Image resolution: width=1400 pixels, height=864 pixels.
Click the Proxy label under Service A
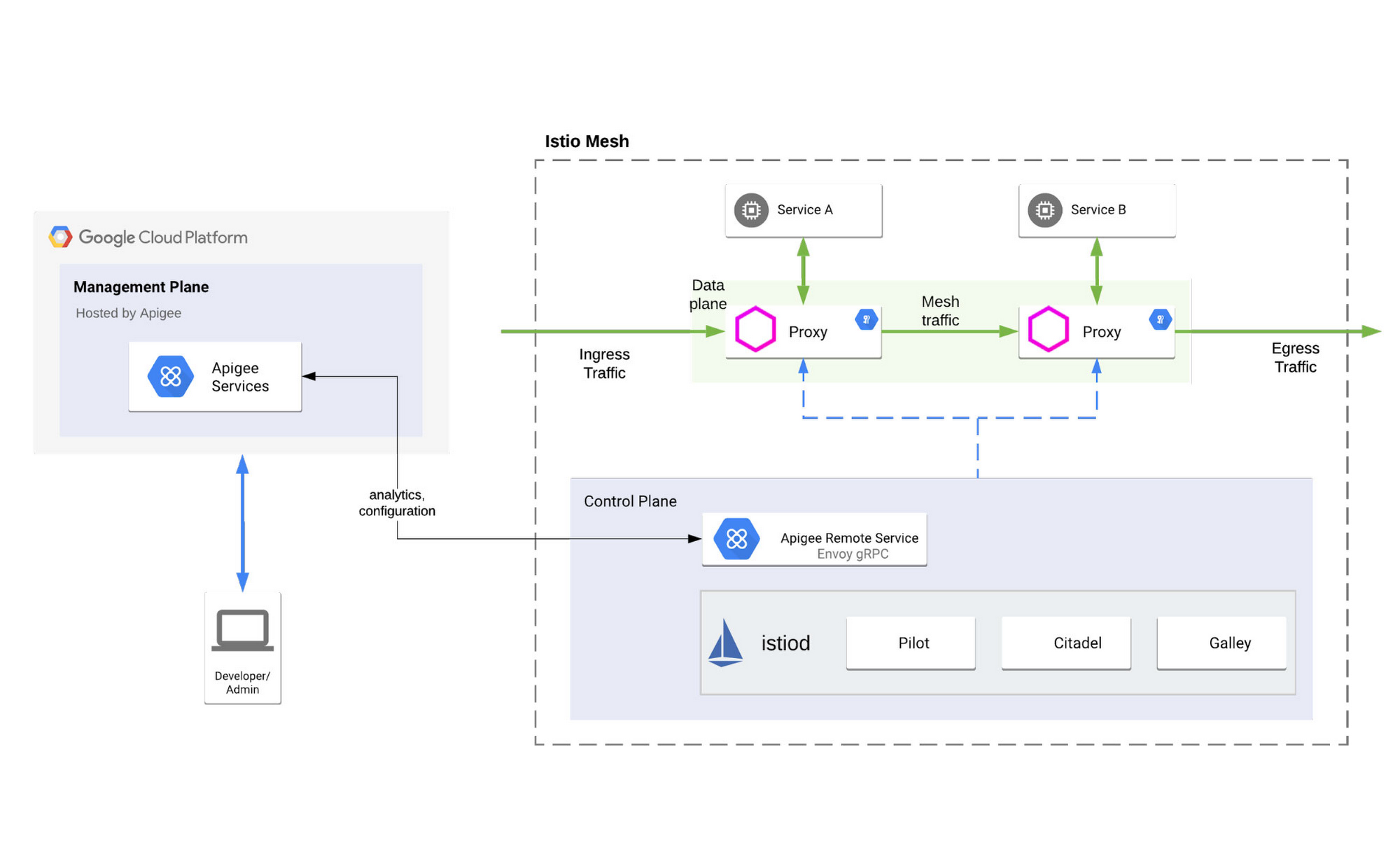click(808, 332)
